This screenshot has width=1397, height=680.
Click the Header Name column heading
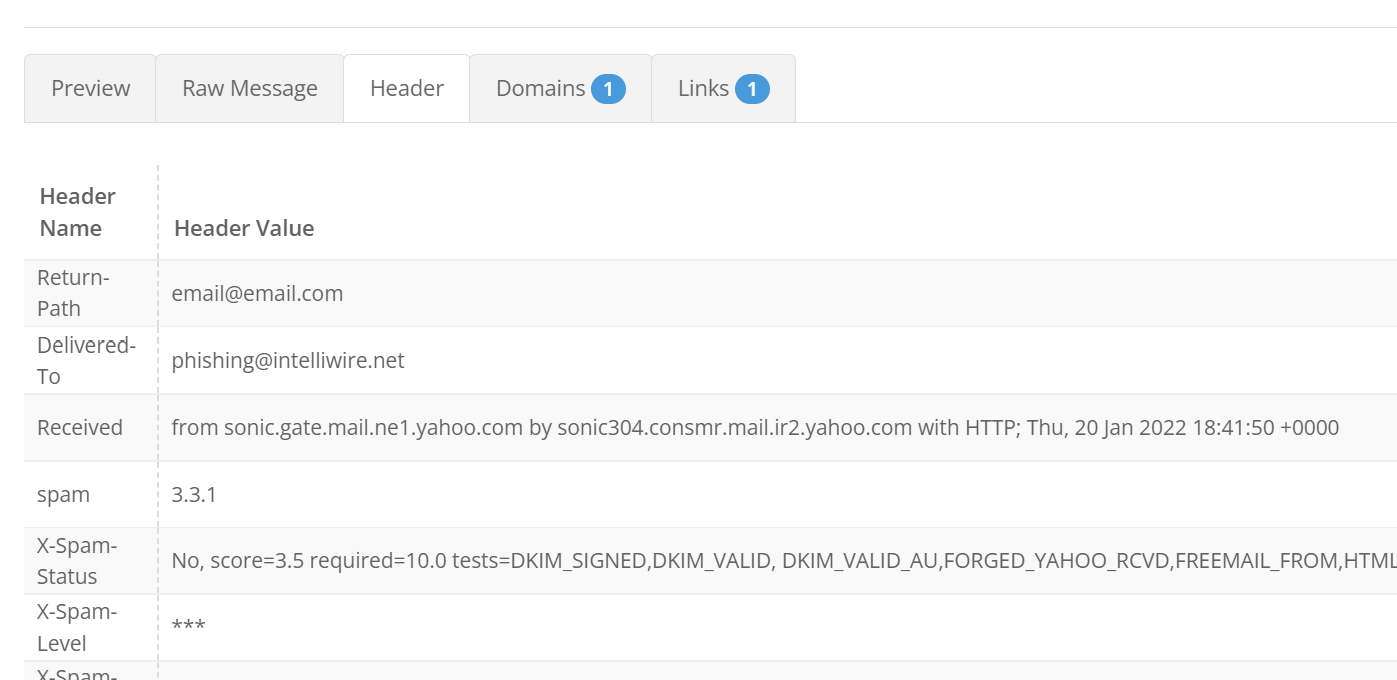(77, 212)
